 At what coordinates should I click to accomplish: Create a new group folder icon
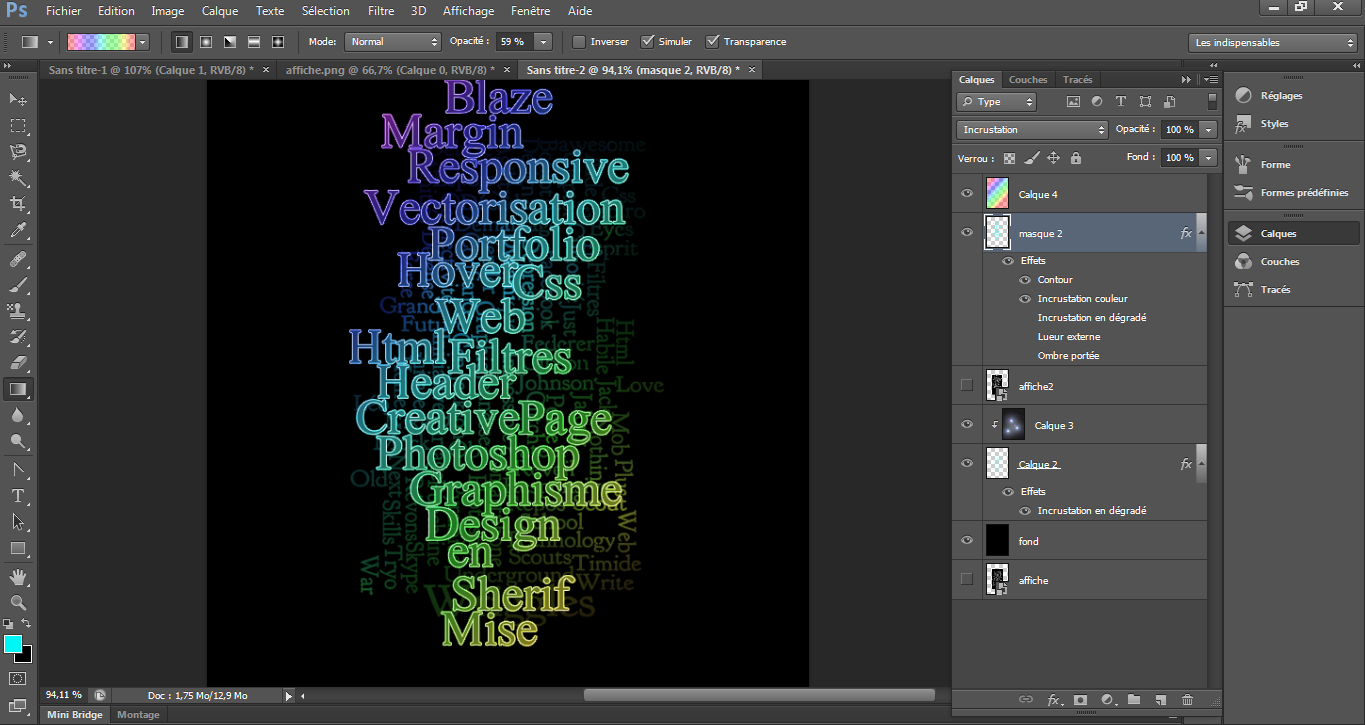pos(1134,700)
